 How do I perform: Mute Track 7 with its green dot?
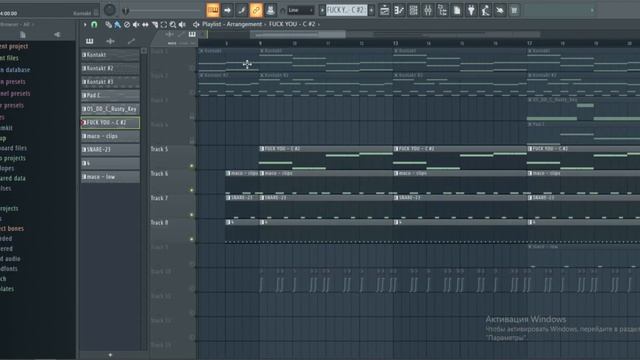[x=191, y=215]
